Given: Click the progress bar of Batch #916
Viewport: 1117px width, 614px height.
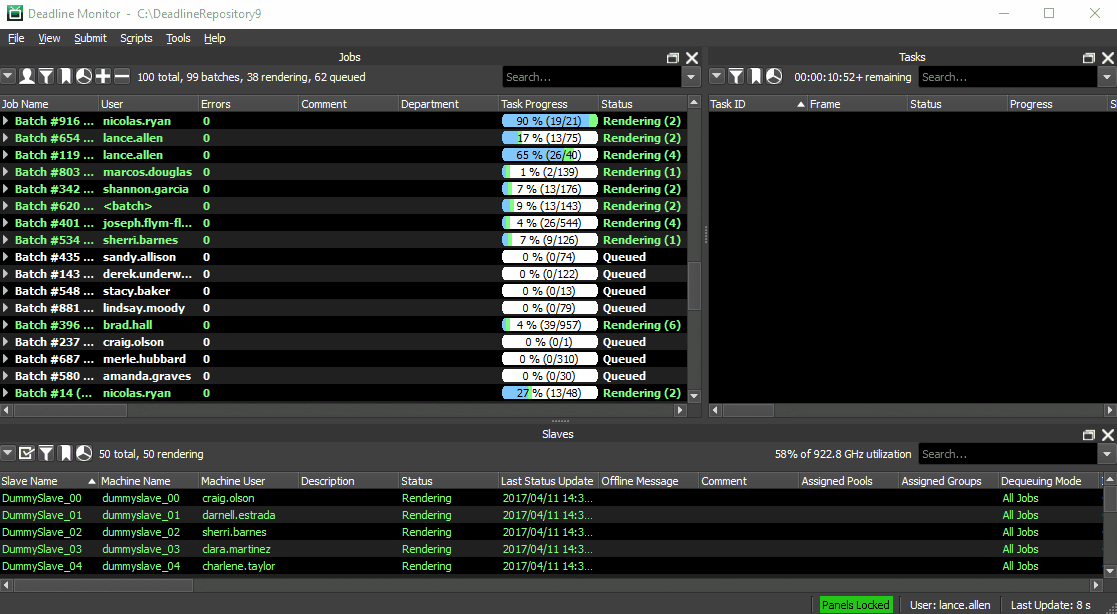Looking at the screenshot, I should (549, 121).
